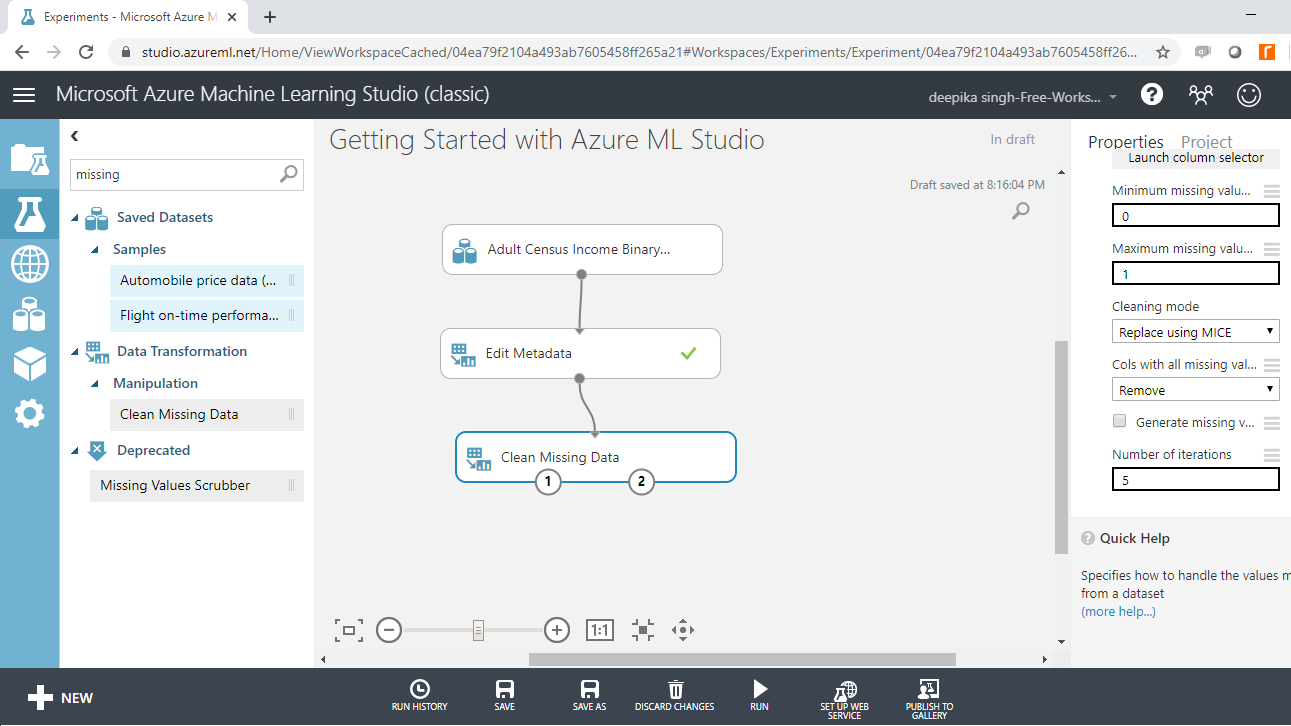
Task: Click the search magnifier in module search box
Action: pos(288,174)
